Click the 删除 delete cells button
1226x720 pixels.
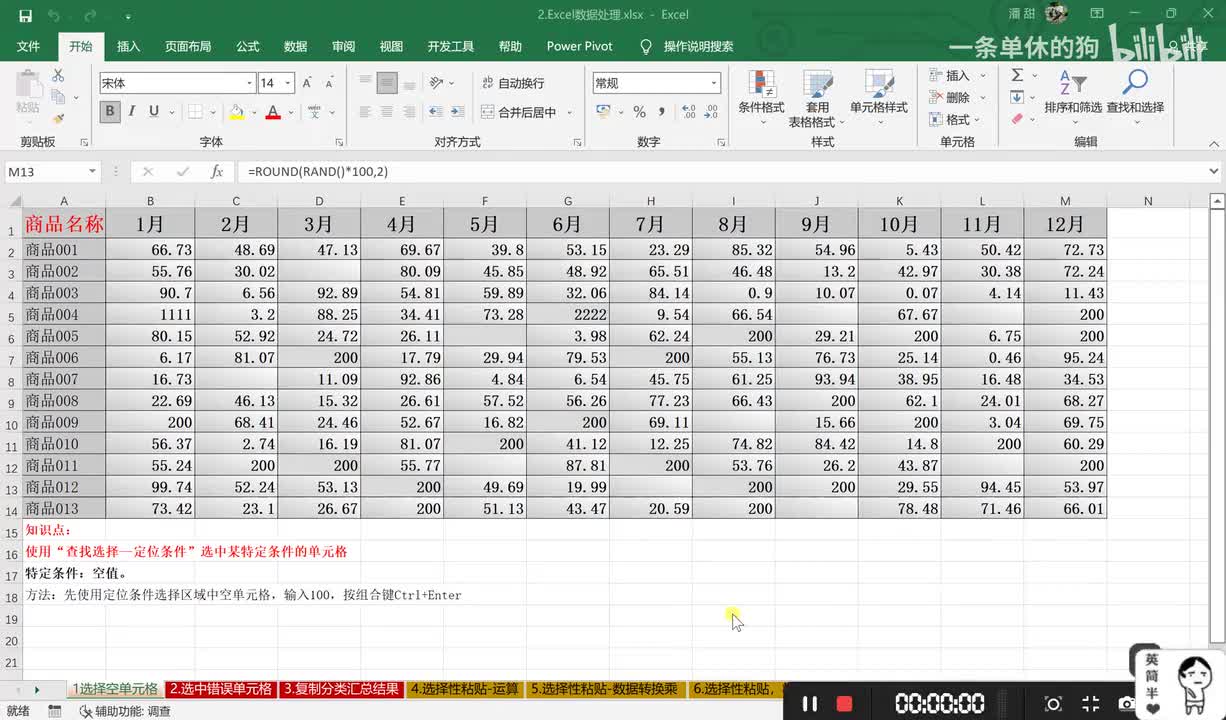[x=957, y=97]
